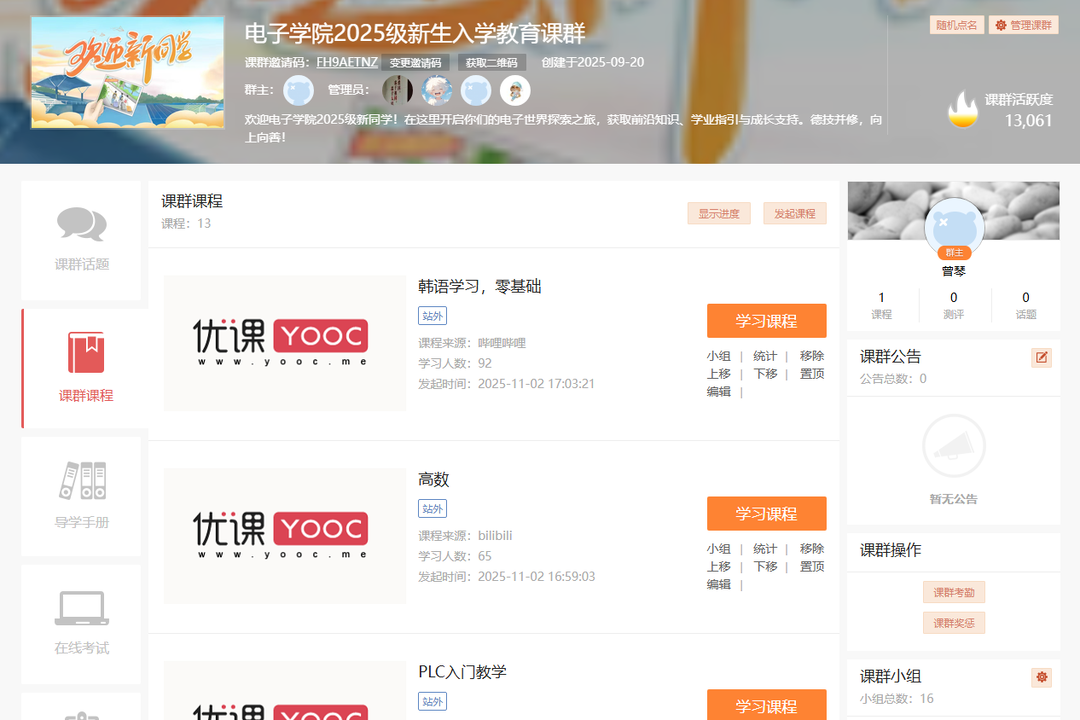Screen dimensions: 1080x720
Task: Open 课群考勤 under 课群操作
Action: [953, 592]
